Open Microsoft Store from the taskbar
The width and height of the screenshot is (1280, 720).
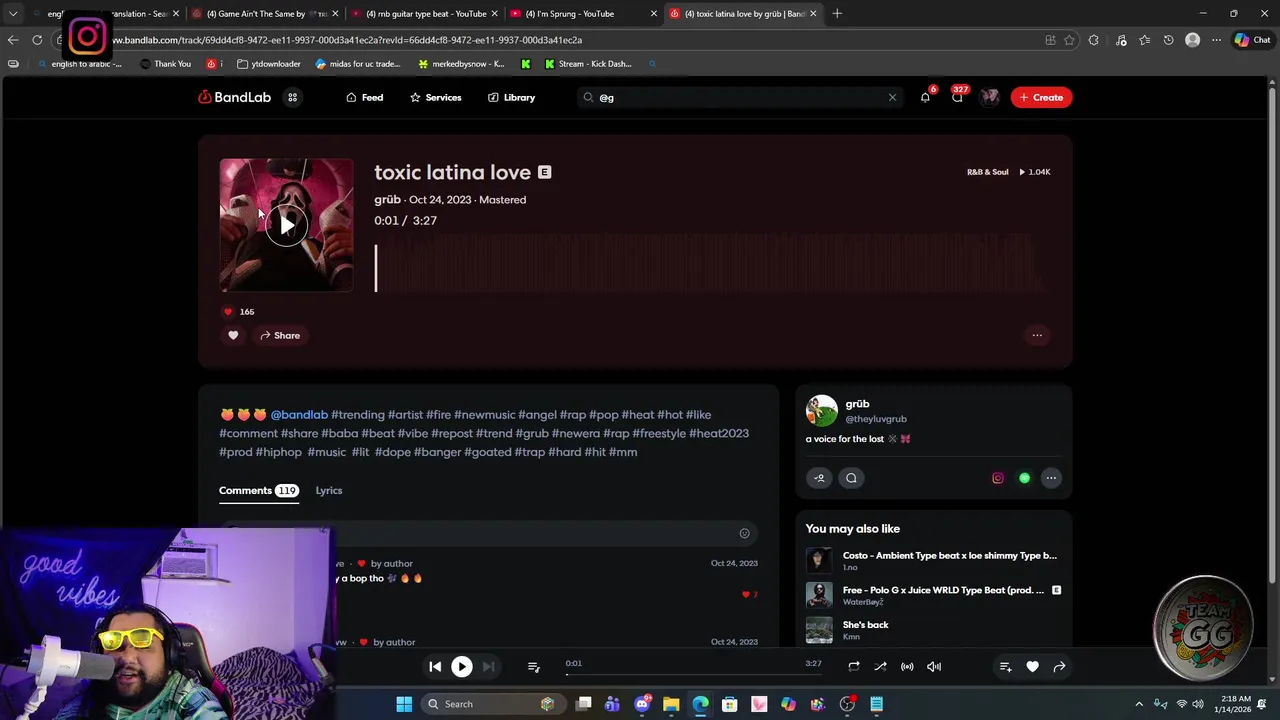click(730, 704)
